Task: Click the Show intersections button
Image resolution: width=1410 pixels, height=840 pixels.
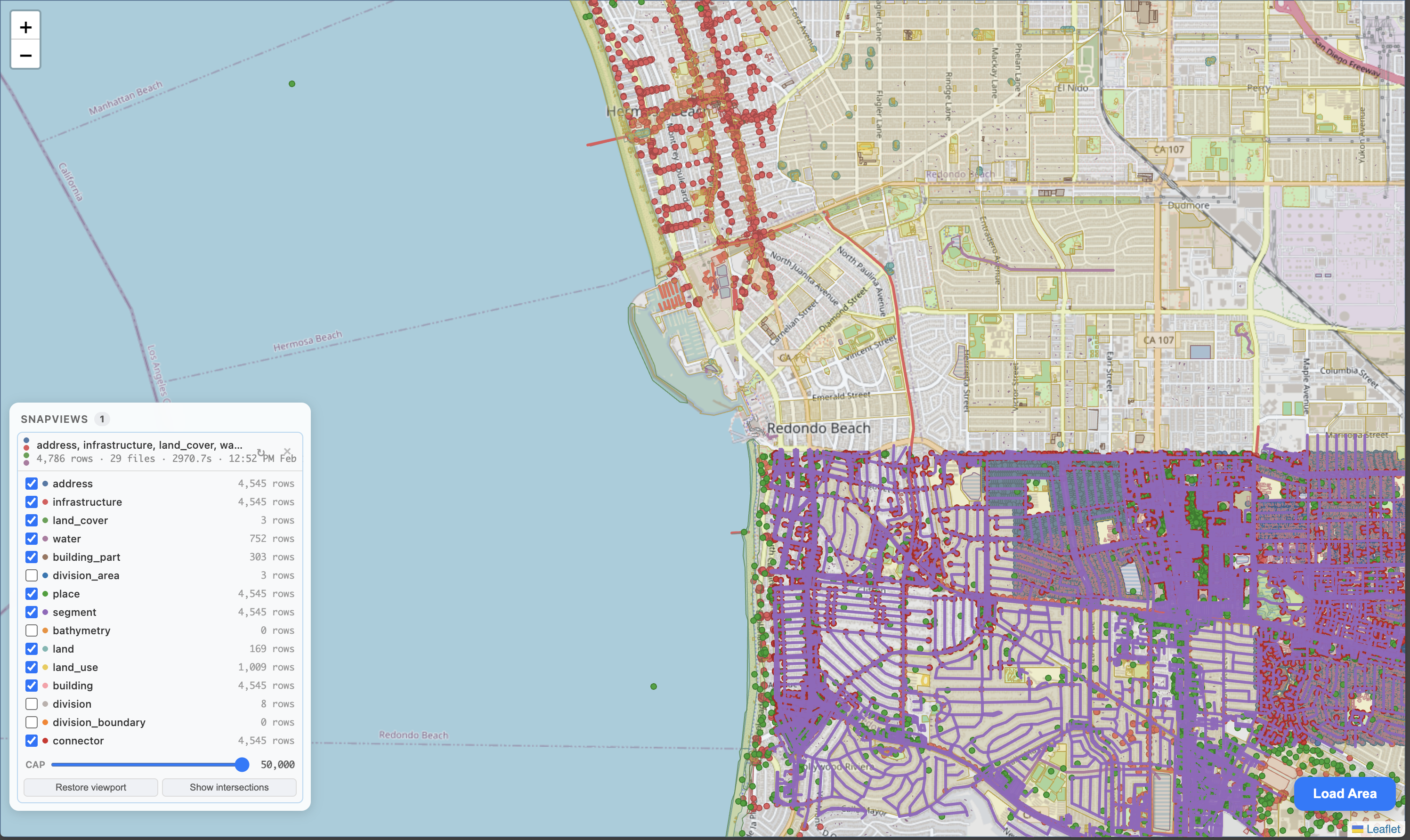Action: 229,787
